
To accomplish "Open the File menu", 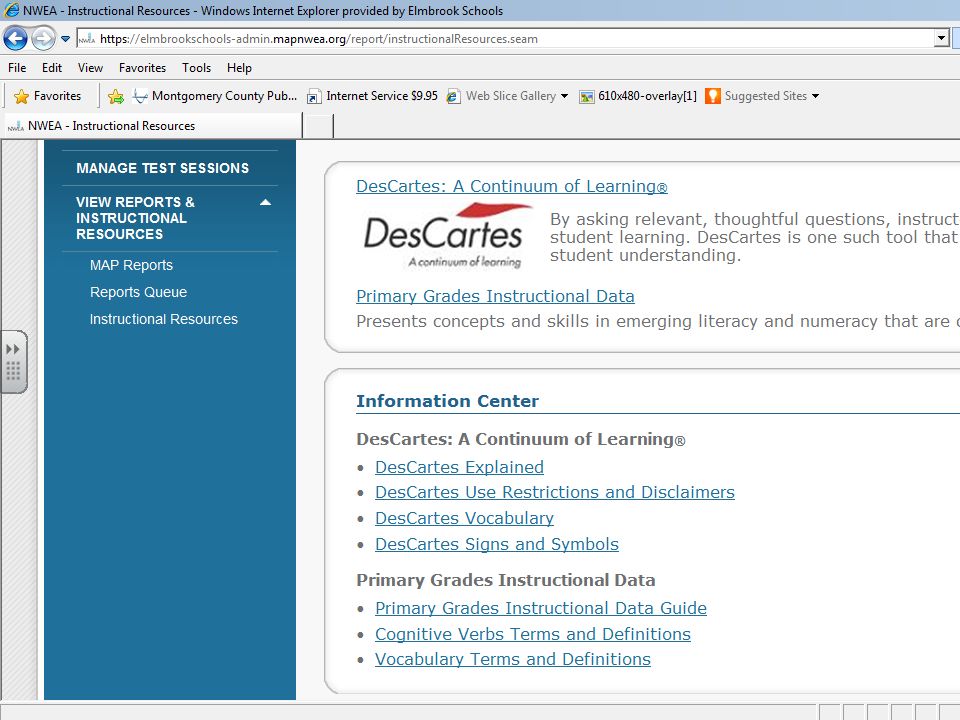I will [17, 68].
